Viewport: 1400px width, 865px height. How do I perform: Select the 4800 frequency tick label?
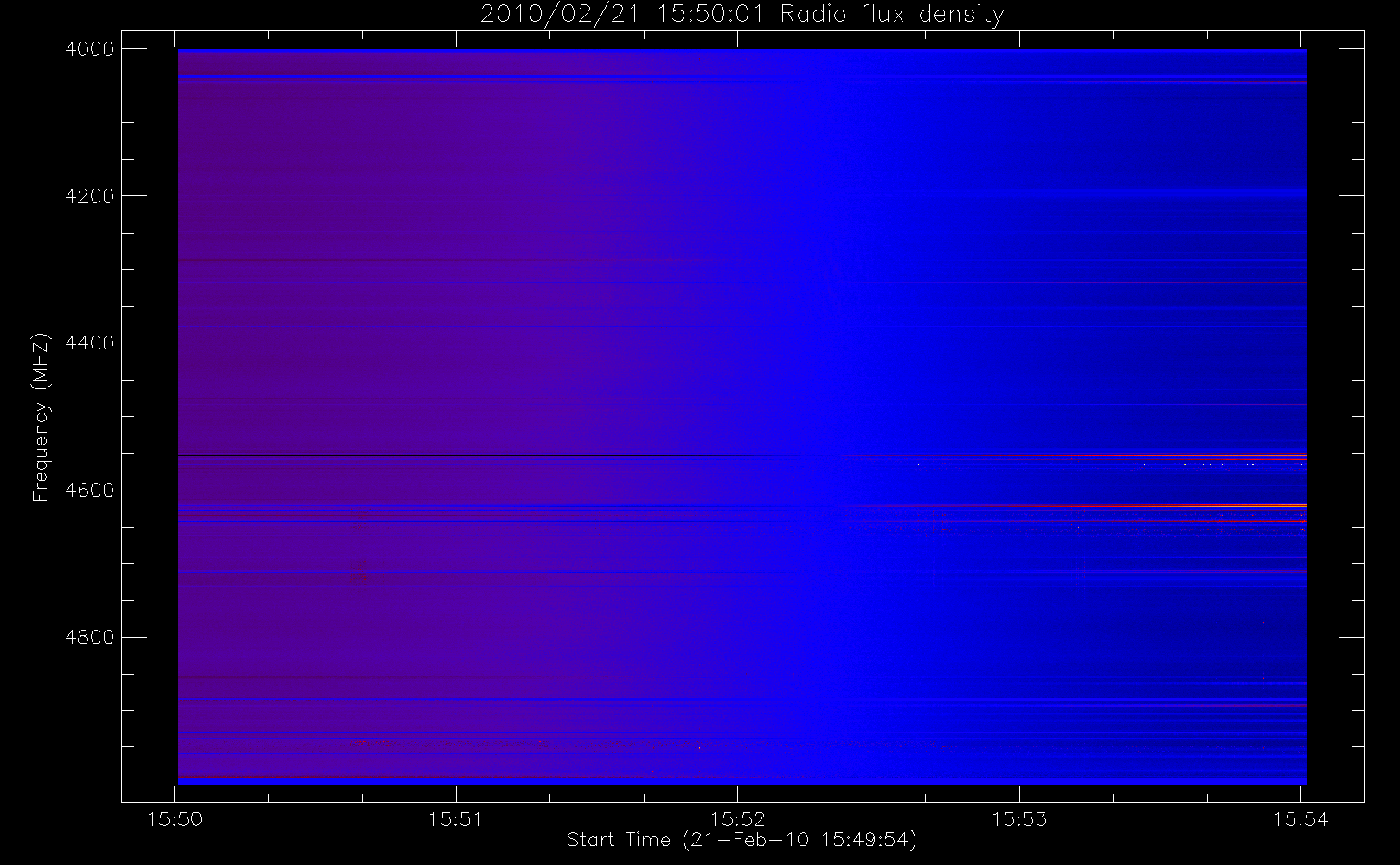click(90, 638)
